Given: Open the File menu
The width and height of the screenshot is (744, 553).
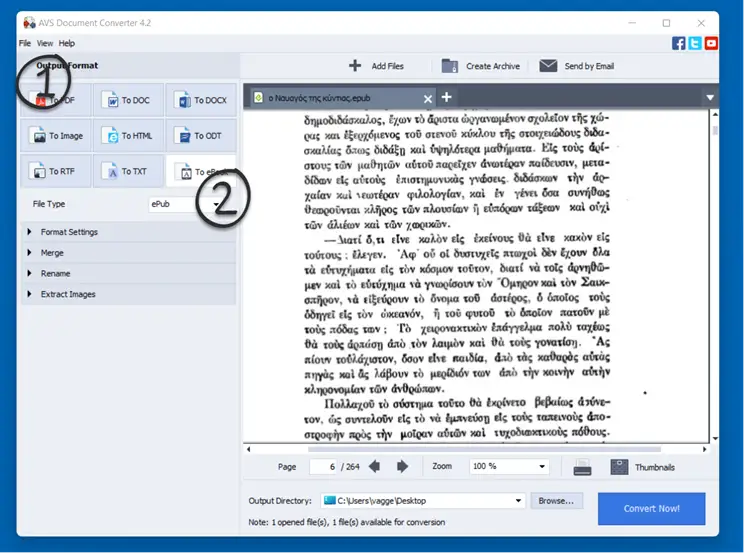Looking at the screenshot, I should pyautogui.click(x=25, y=43).
